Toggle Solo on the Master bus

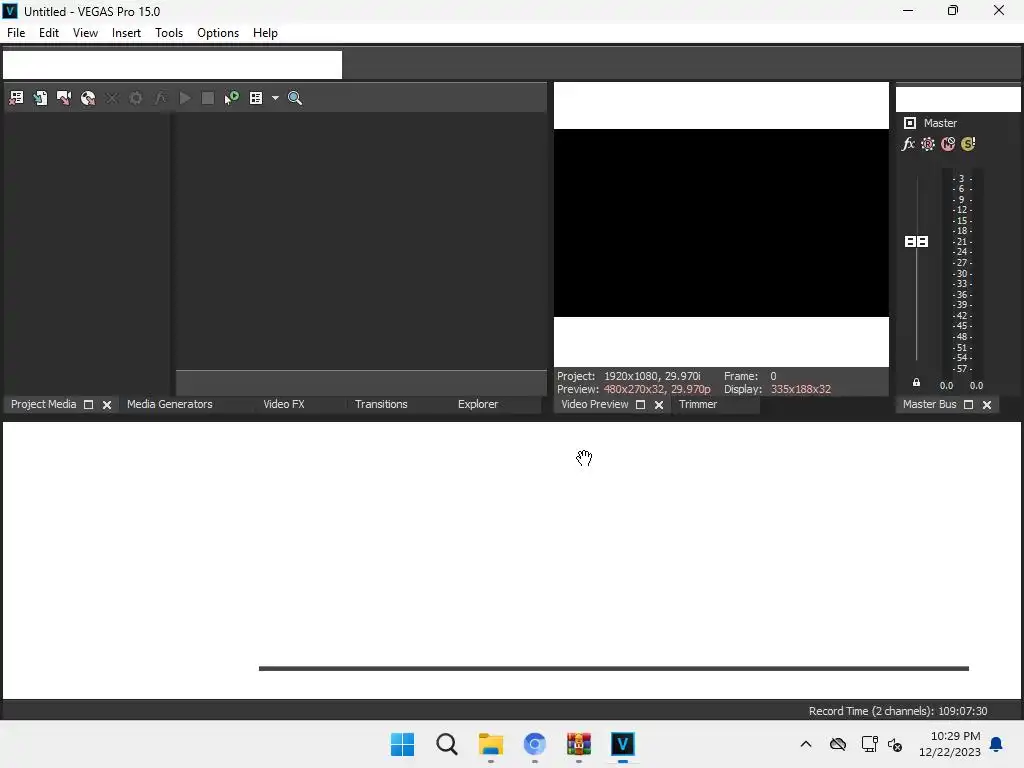coord(968,144)
